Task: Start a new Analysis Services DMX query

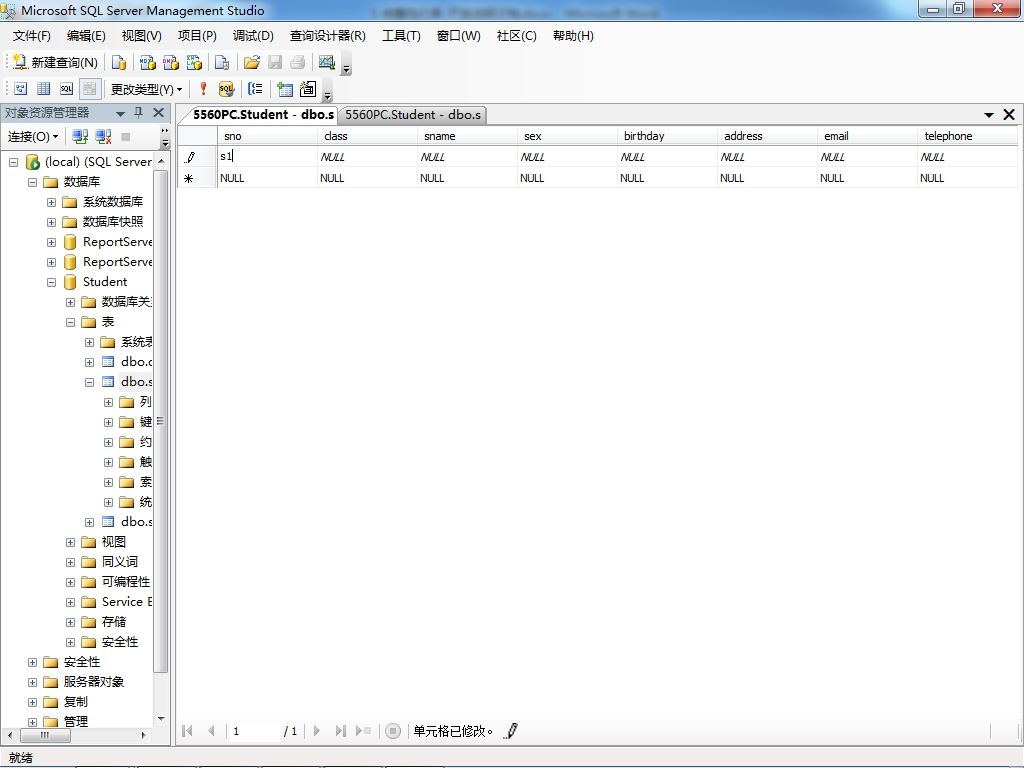Action: 171,62
